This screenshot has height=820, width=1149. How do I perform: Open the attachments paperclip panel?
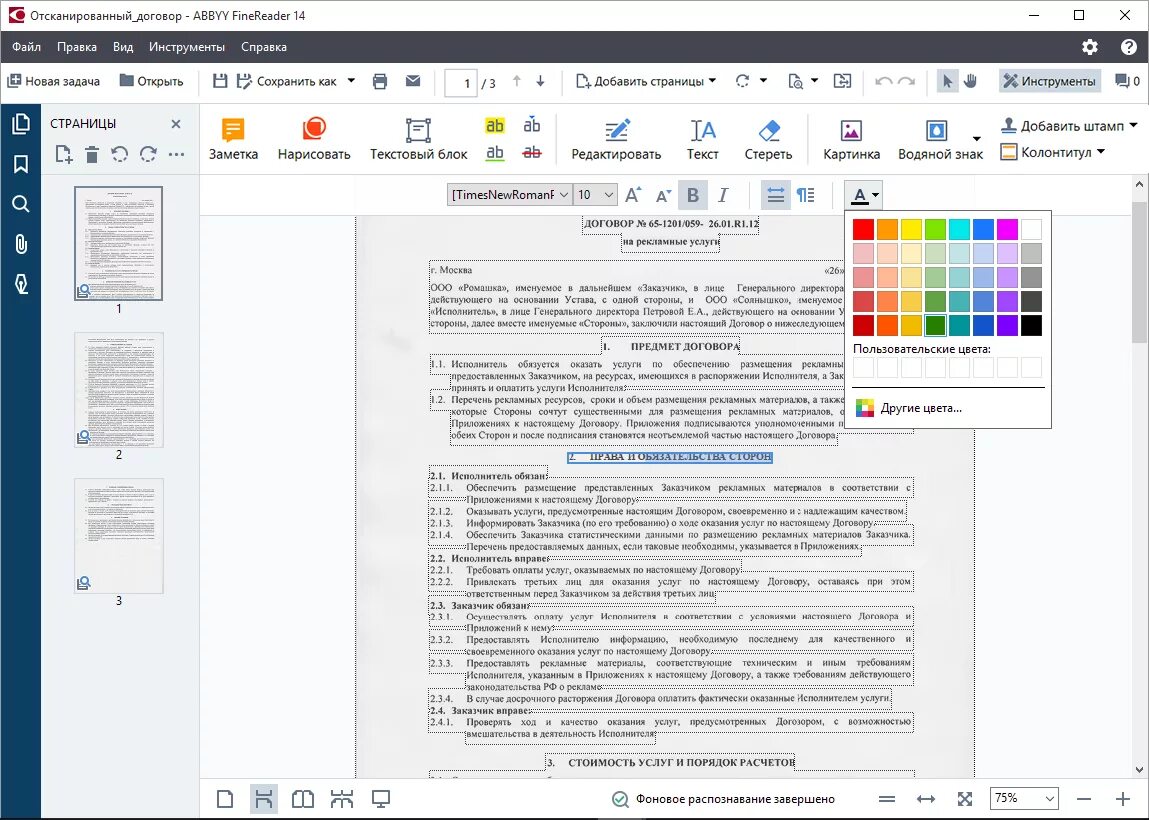click(x=21, y=243)
